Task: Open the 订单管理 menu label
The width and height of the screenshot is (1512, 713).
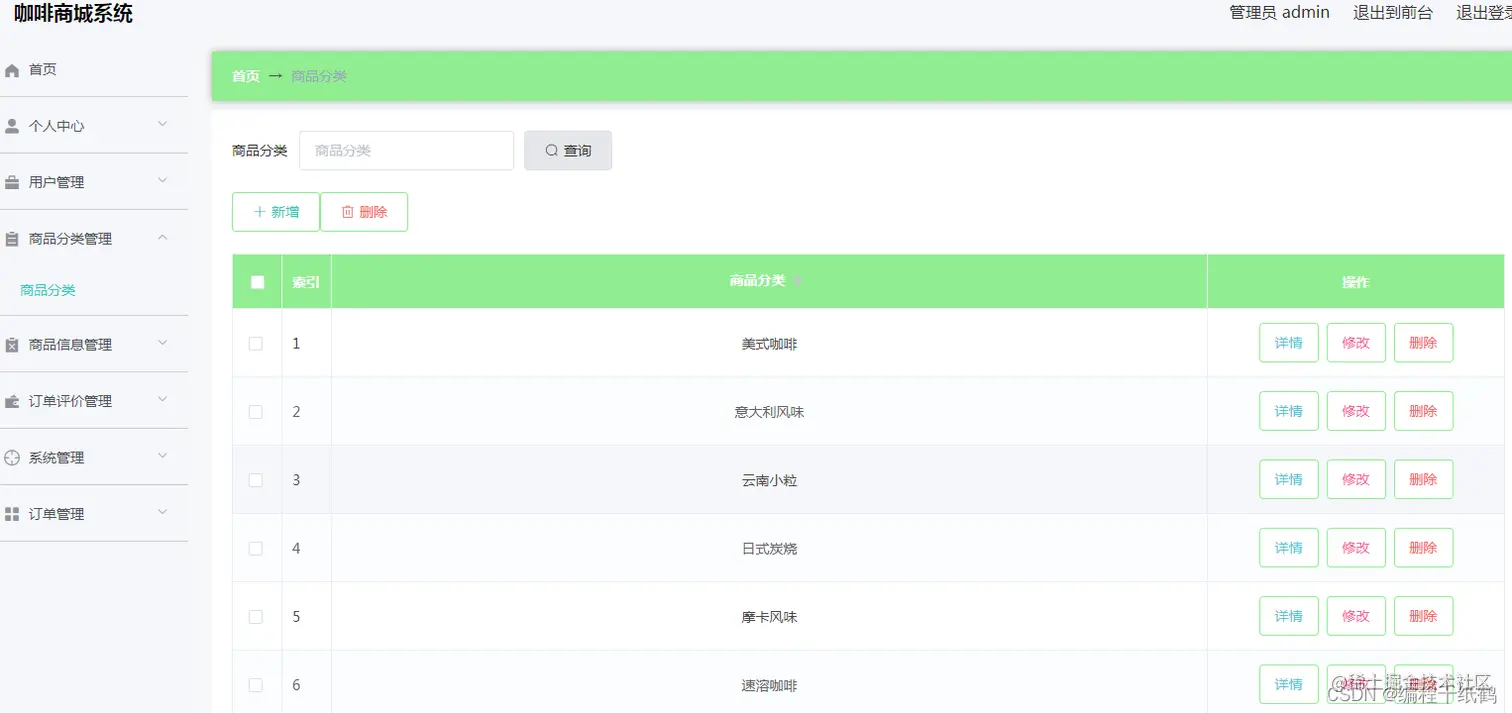Action: pos(56,514)
